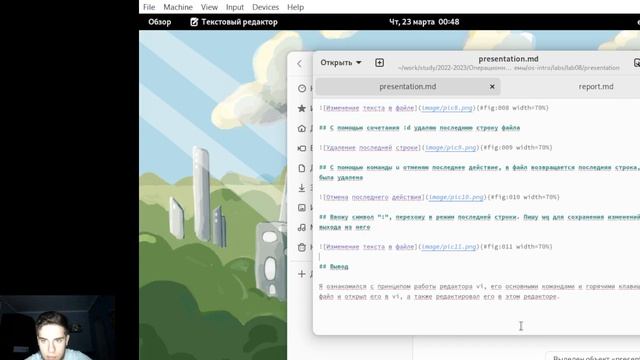Viewport: 640px width, 360px height.
Task: Click image/pic9.png link in Удаление последней строки line
Action: [x=451, y=148]
